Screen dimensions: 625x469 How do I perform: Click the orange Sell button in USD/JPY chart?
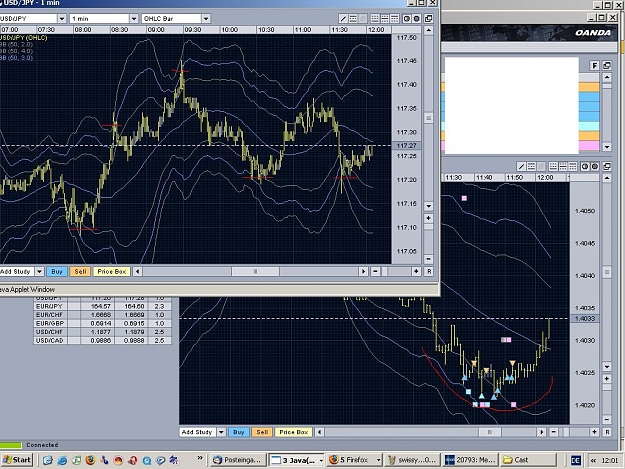(80, 272)
